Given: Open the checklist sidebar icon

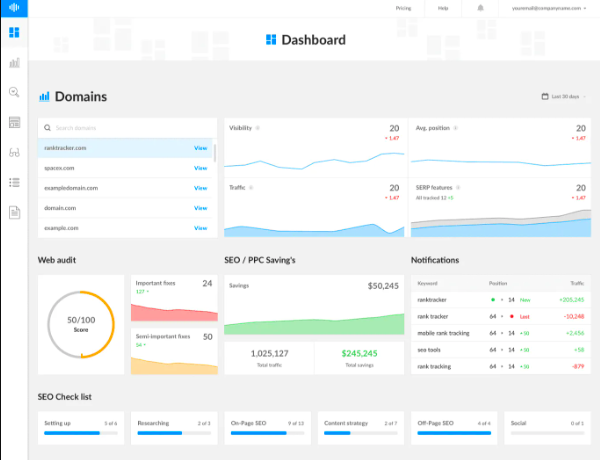Looking at the screenshot, I should pyautogui.click(x=14, y=182).
